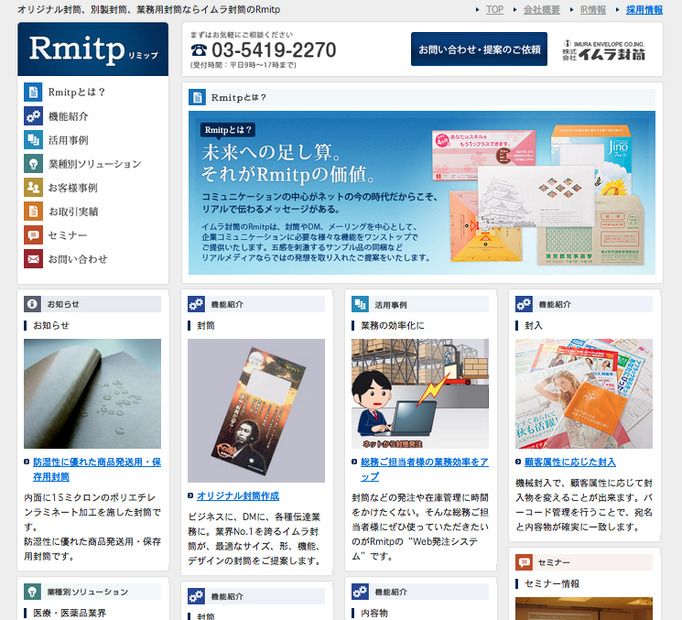This screenshot has width=682, height=620.
Task: Click the gears icon in the 封入 card header
Action: coord(524,304)
